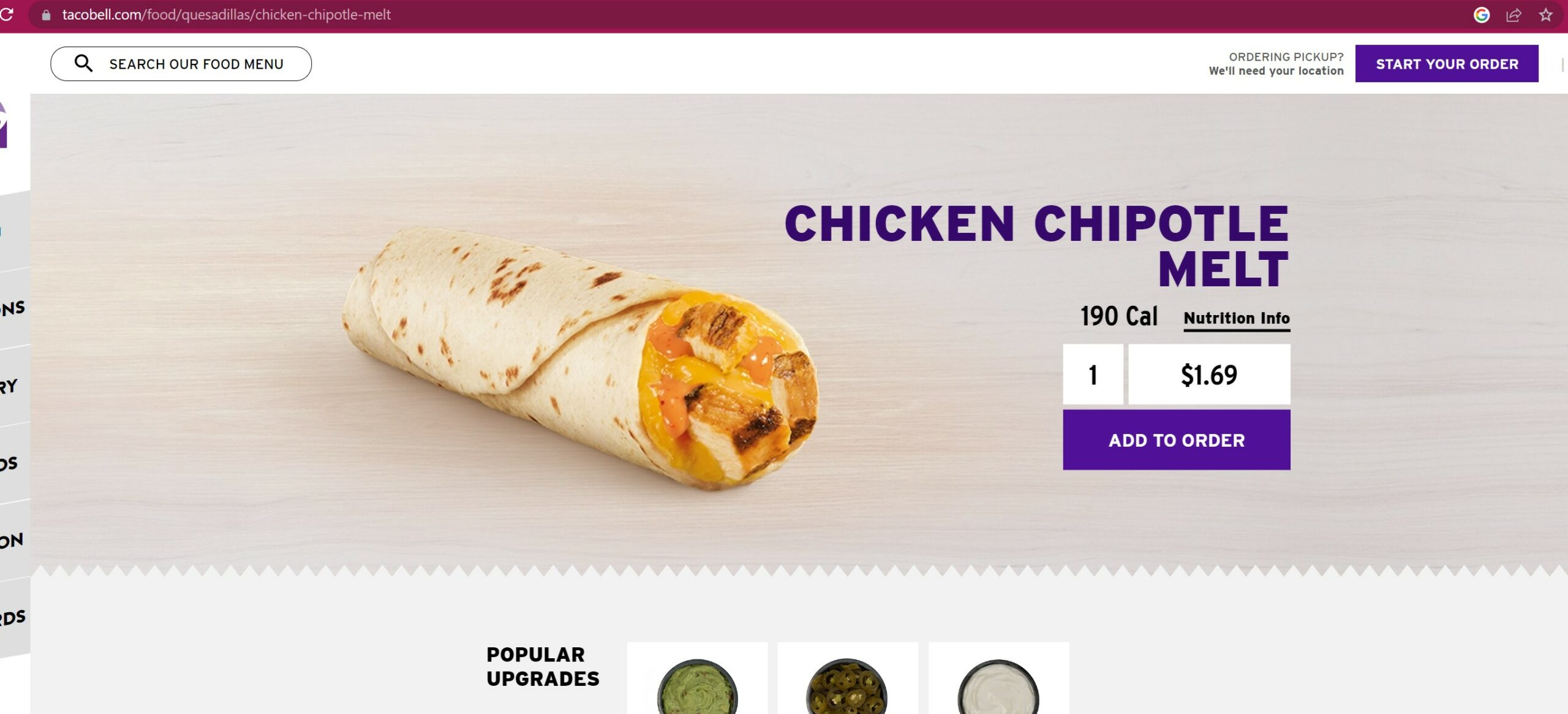This screenshot has width=1568, height=714.
Task: Click the share page icon
Action: 1513,15
